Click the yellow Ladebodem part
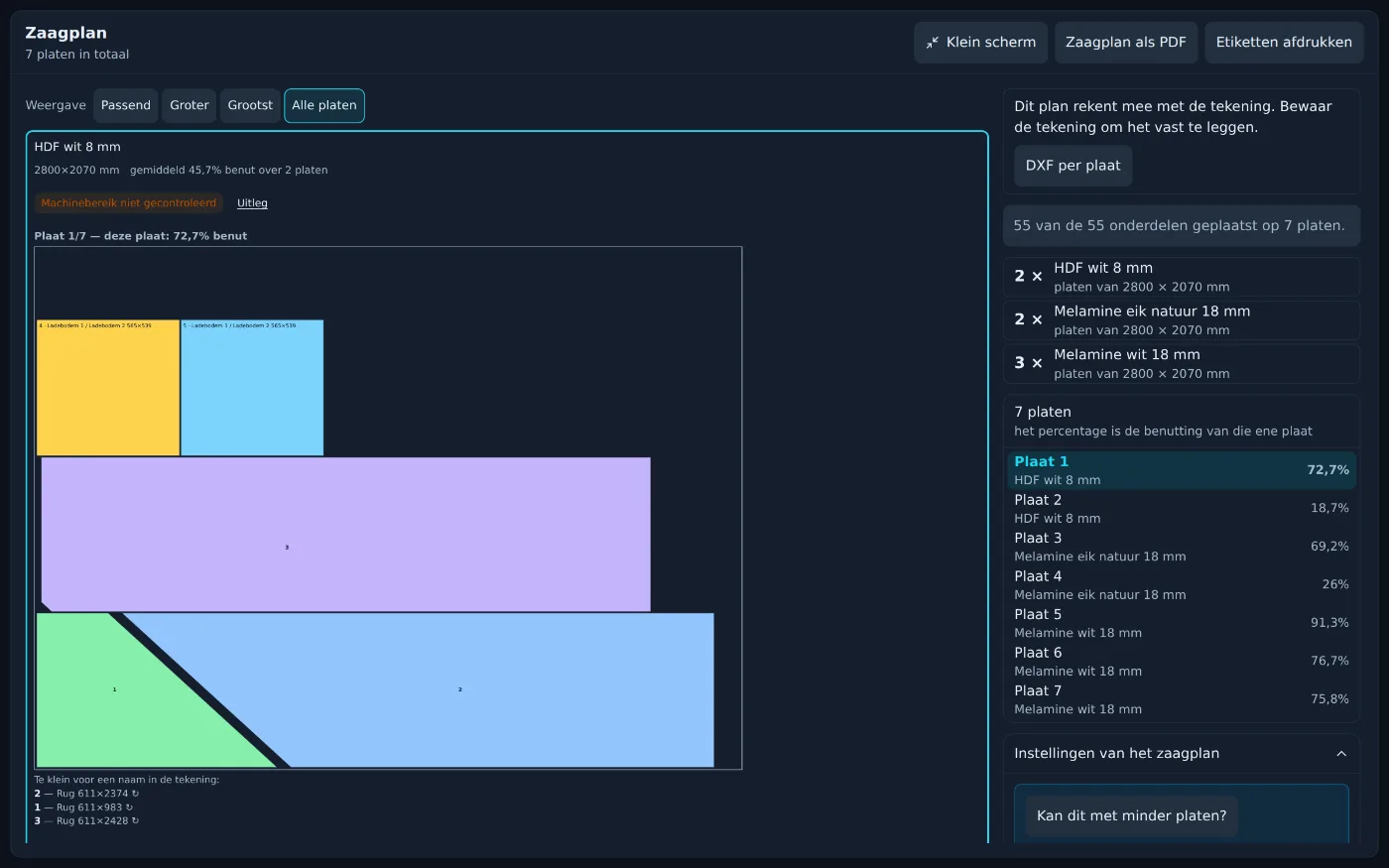 click(108, 388)
